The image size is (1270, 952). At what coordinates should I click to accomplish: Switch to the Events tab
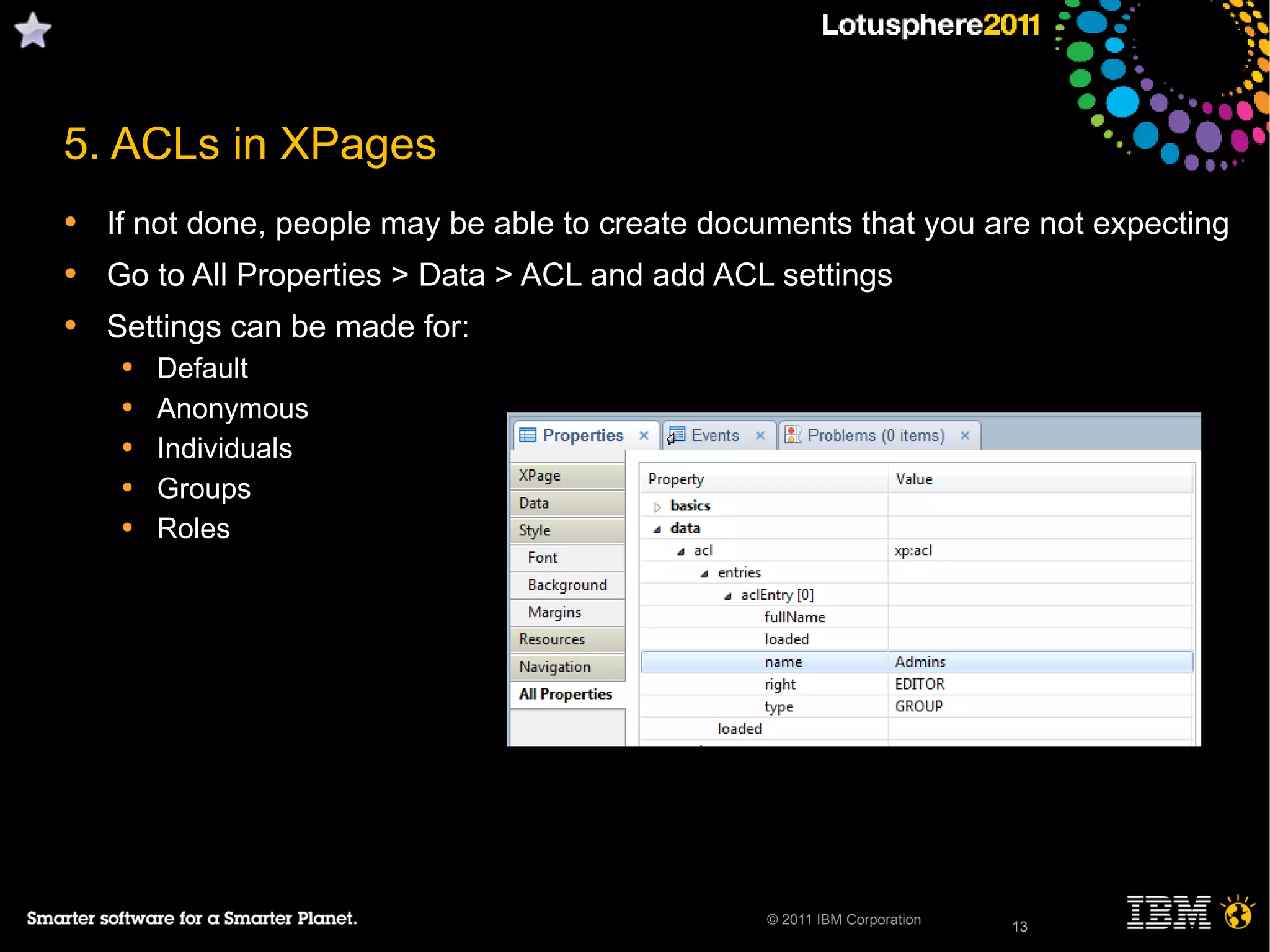[x=719, y=435]
